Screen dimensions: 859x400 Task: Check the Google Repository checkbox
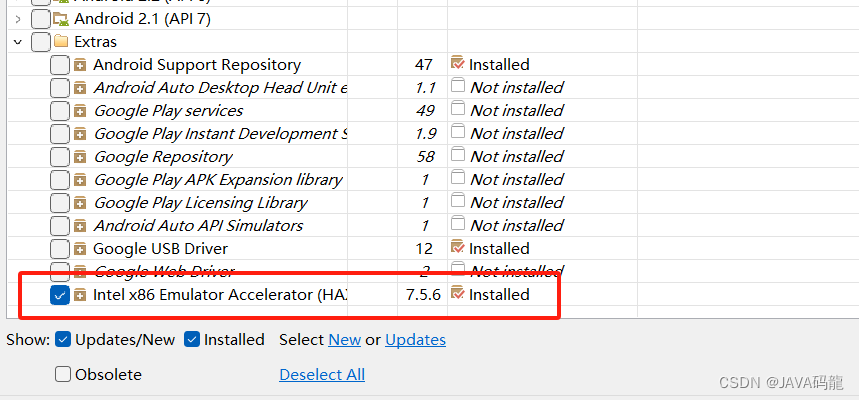point(60,157)
